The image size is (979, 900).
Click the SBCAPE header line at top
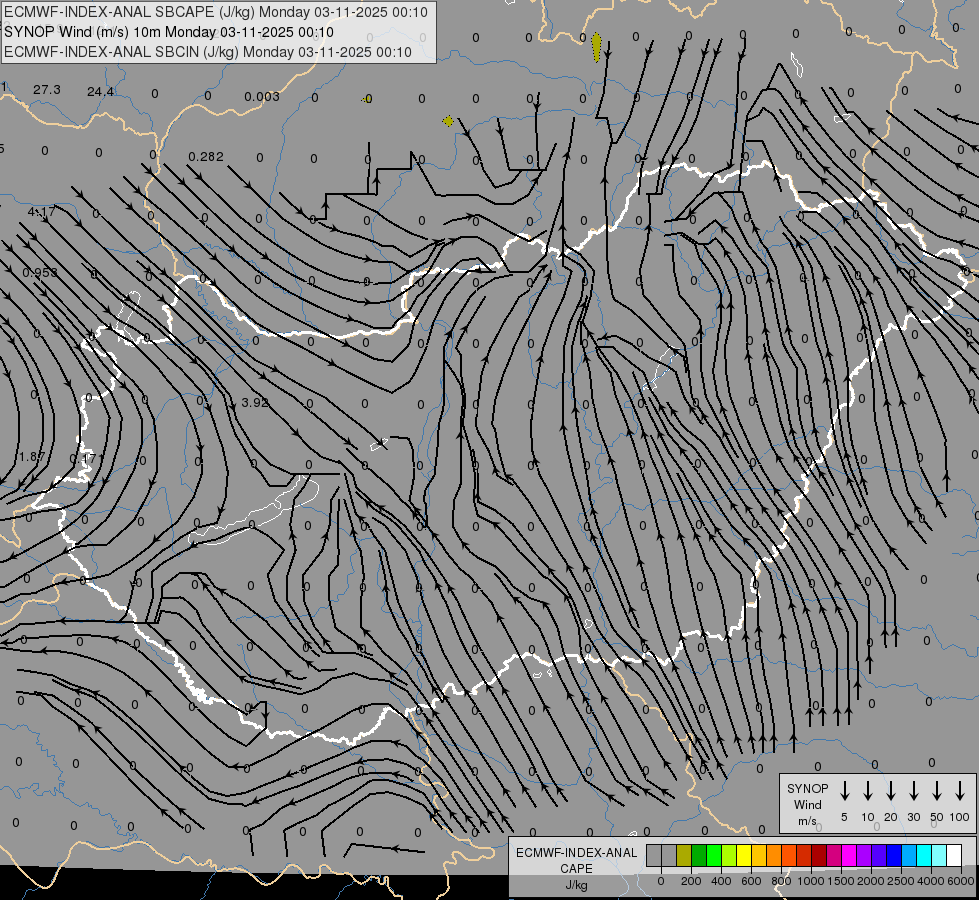216,12
